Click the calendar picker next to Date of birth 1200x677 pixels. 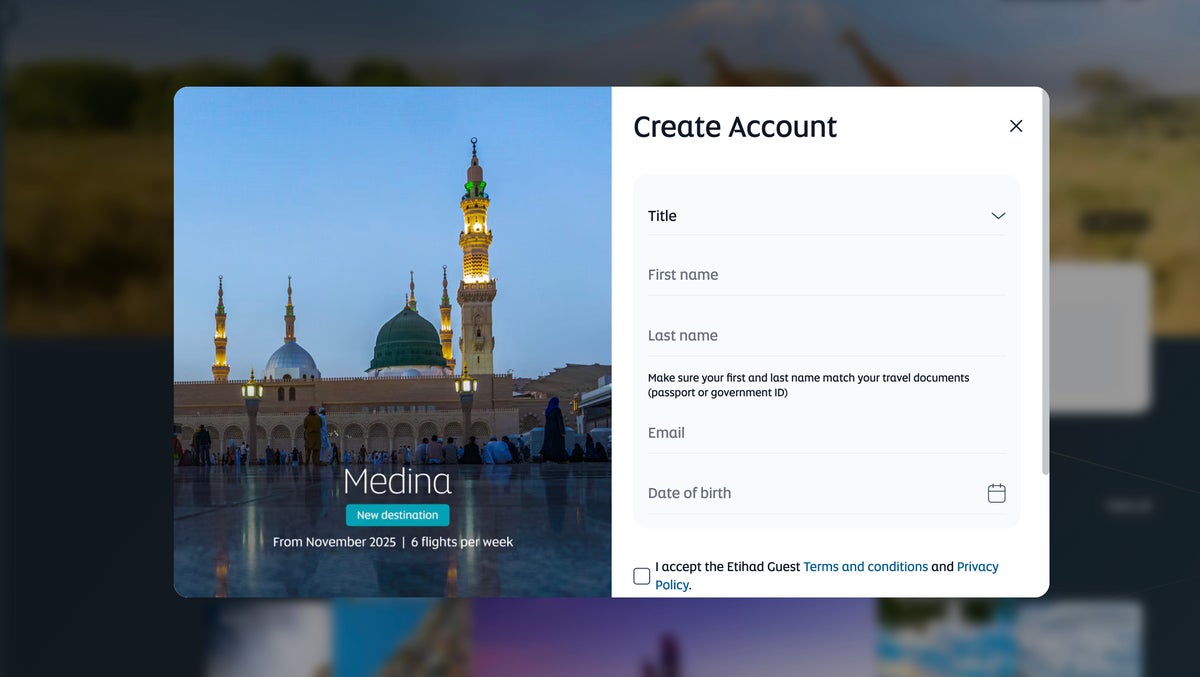pos(996,492)
